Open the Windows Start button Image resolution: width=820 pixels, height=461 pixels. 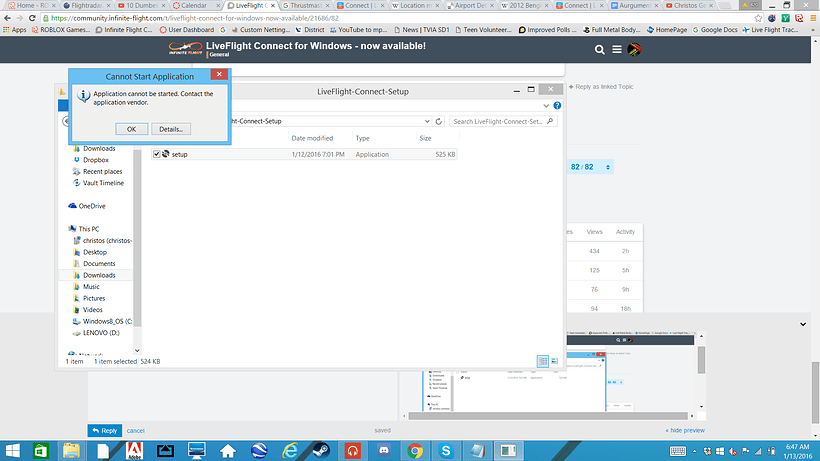pyautogui.click(x=13, y=451)
